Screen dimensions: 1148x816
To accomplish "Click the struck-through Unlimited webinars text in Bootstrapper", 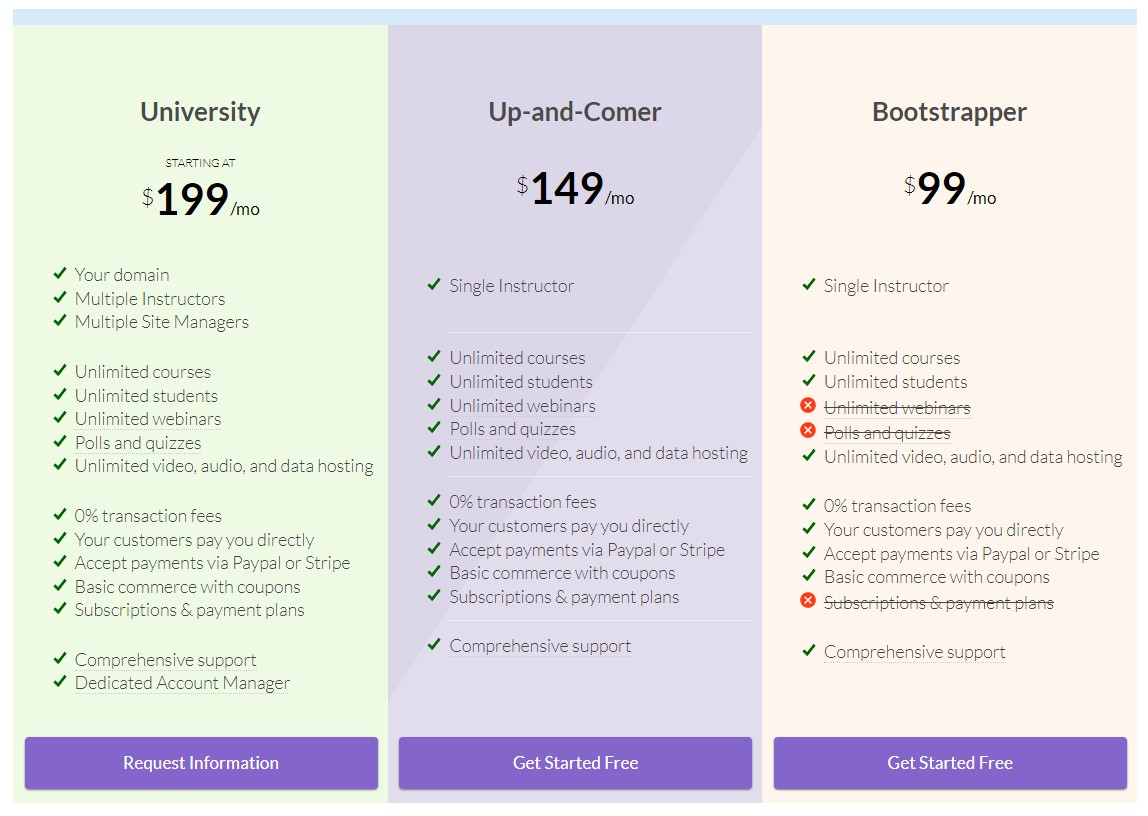I will [x=898, y=408].
